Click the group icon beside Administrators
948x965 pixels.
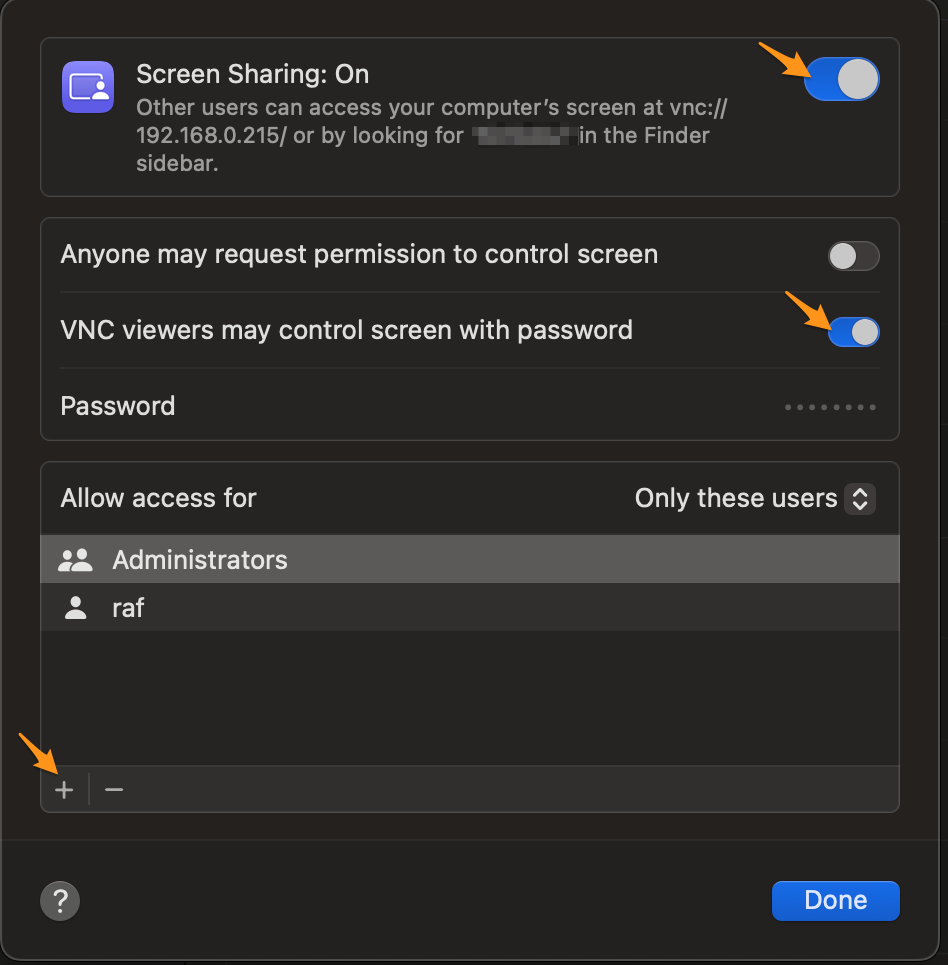pyautogui.click(x=75, y=560)
